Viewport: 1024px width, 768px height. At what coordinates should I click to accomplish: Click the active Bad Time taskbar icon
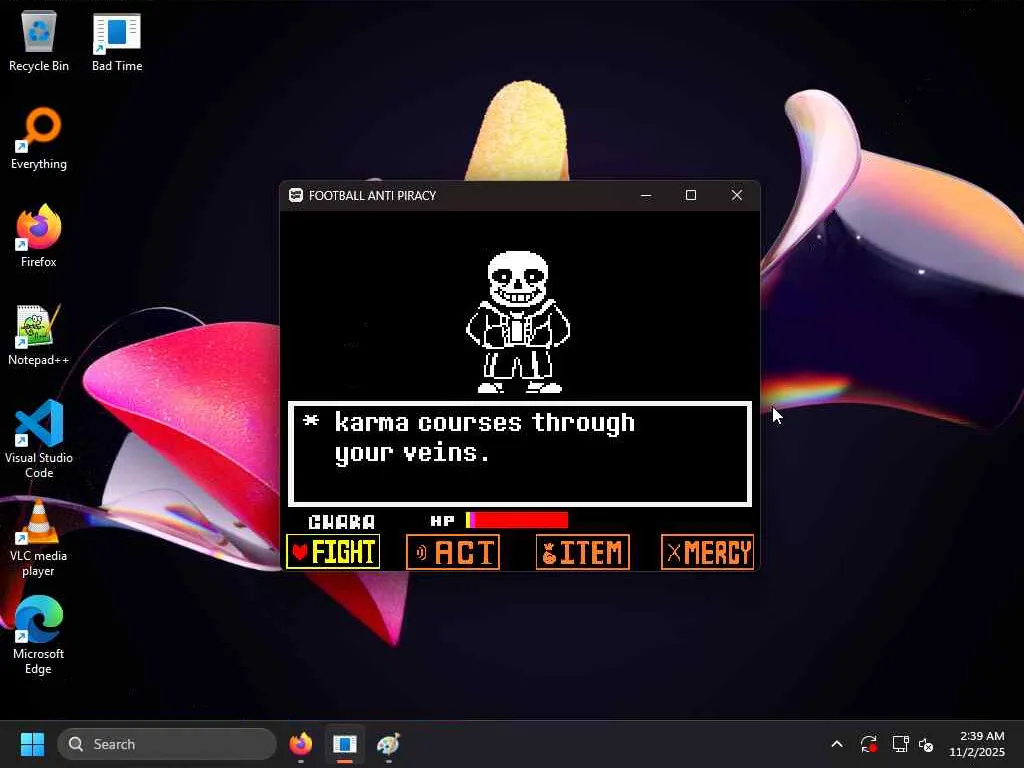point(345,744)
